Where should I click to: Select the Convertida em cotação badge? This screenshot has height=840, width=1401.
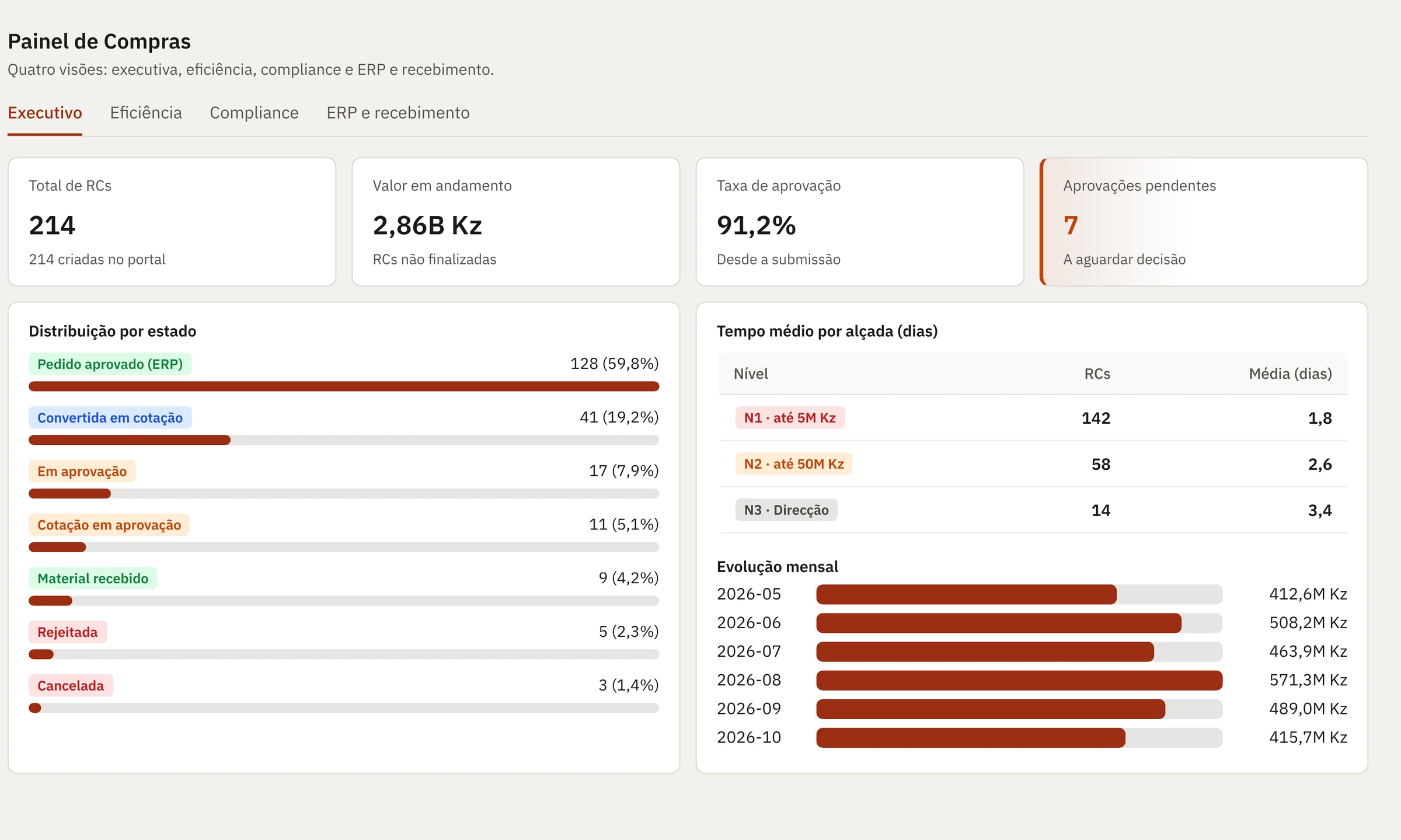click(x=110, y=418)
